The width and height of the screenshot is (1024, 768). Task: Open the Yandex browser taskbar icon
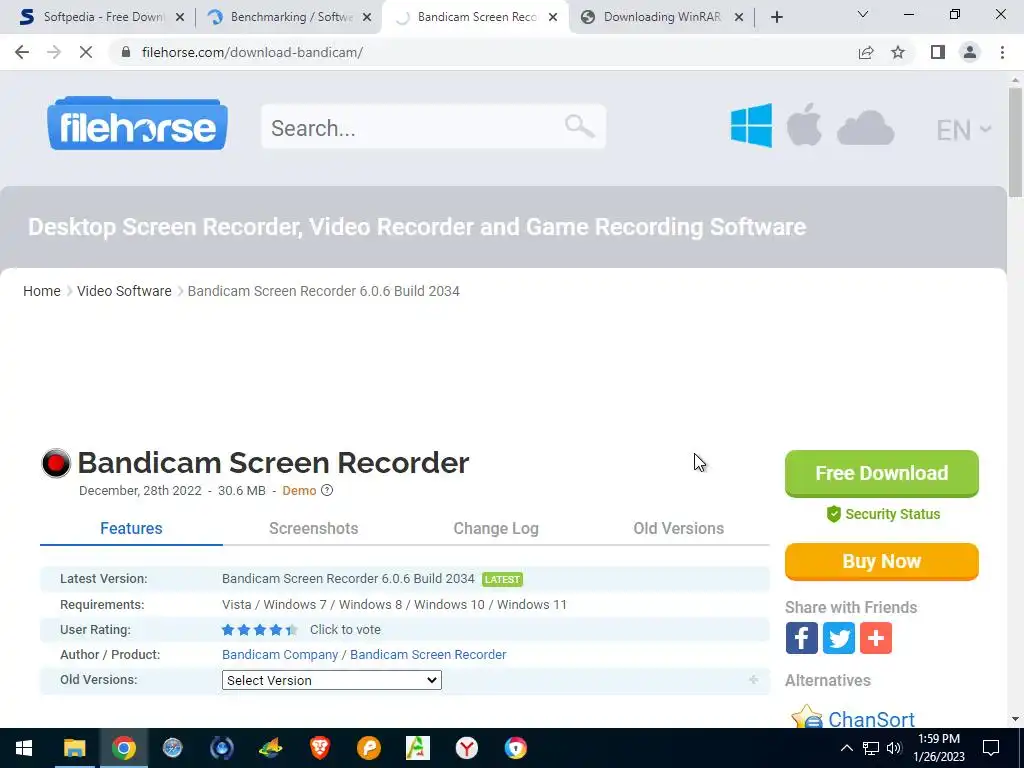[466, 748]
